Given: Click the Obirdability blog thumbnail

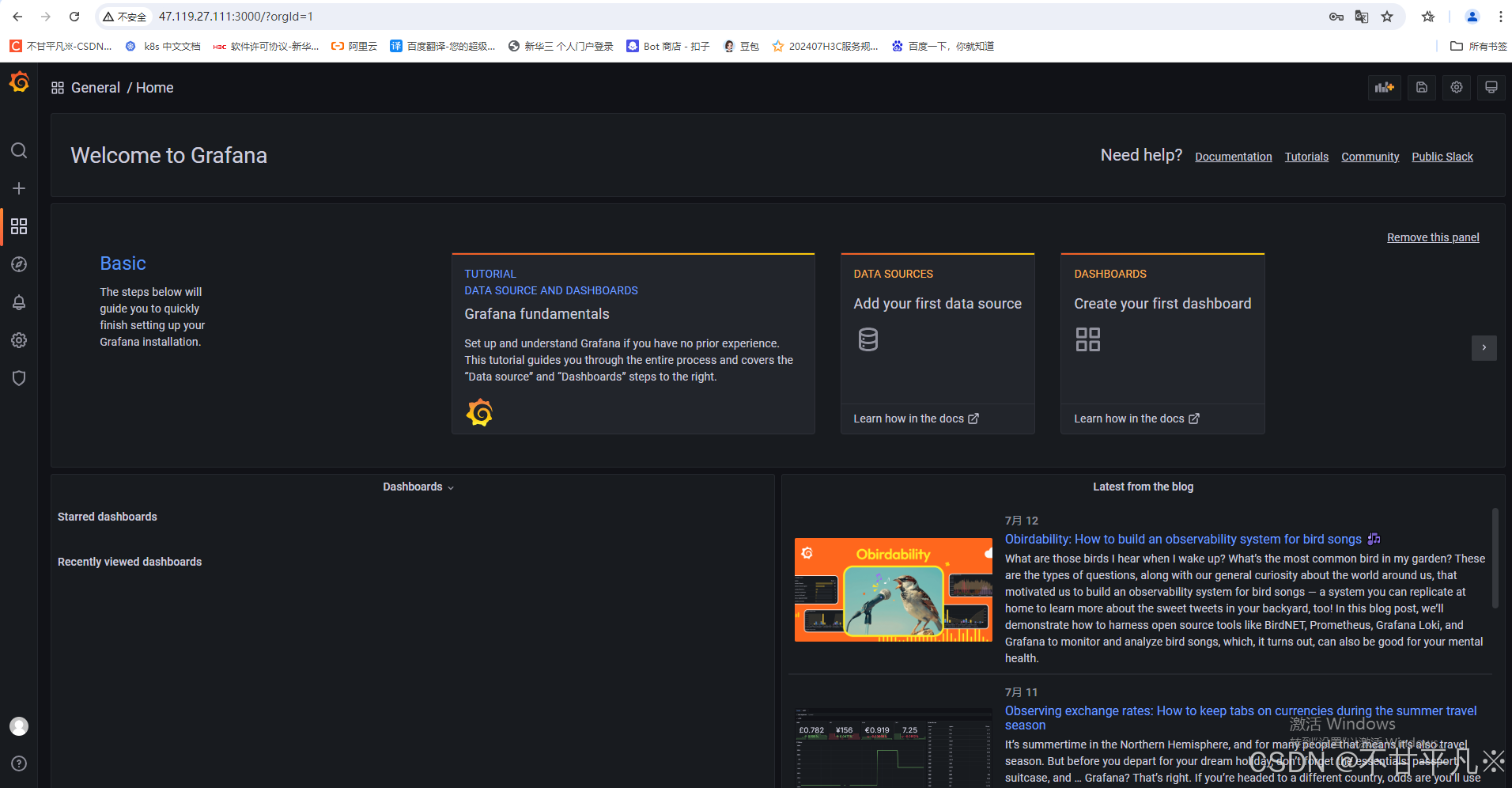Looking at the screenshot, I should coord(894,590).
